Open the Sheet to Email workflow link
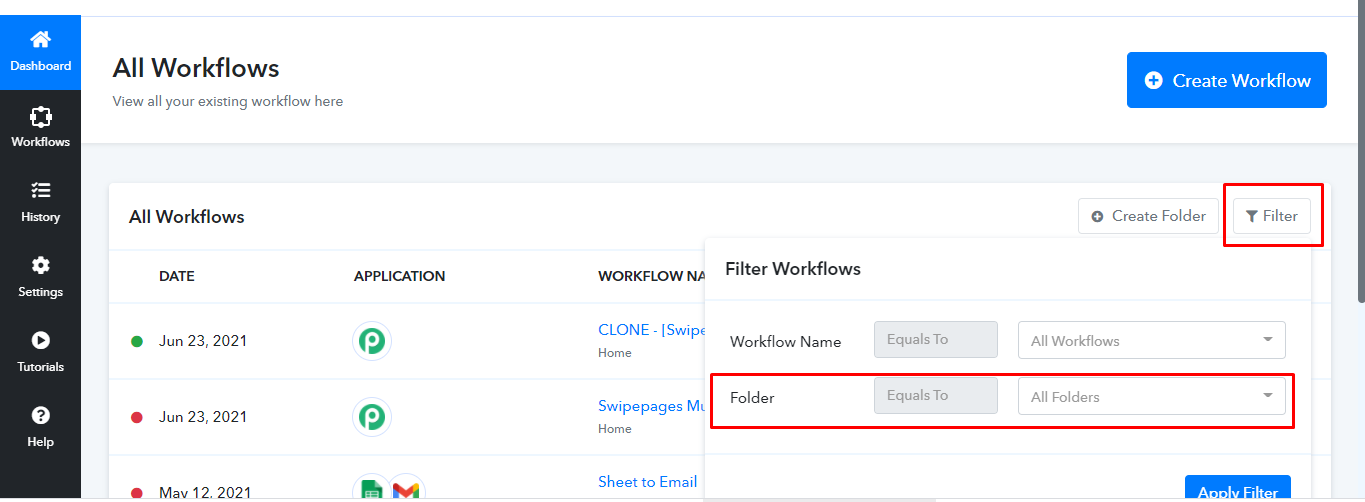The width and height of the screenshot is (1365, 502). (647, 482)
